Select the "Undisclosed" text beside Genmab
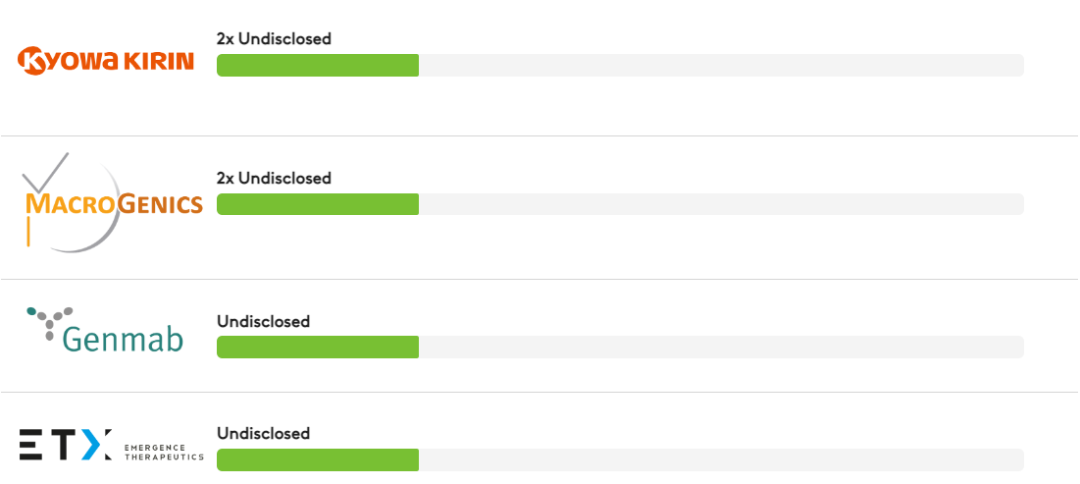1080x484 pixels. point(263,322)
